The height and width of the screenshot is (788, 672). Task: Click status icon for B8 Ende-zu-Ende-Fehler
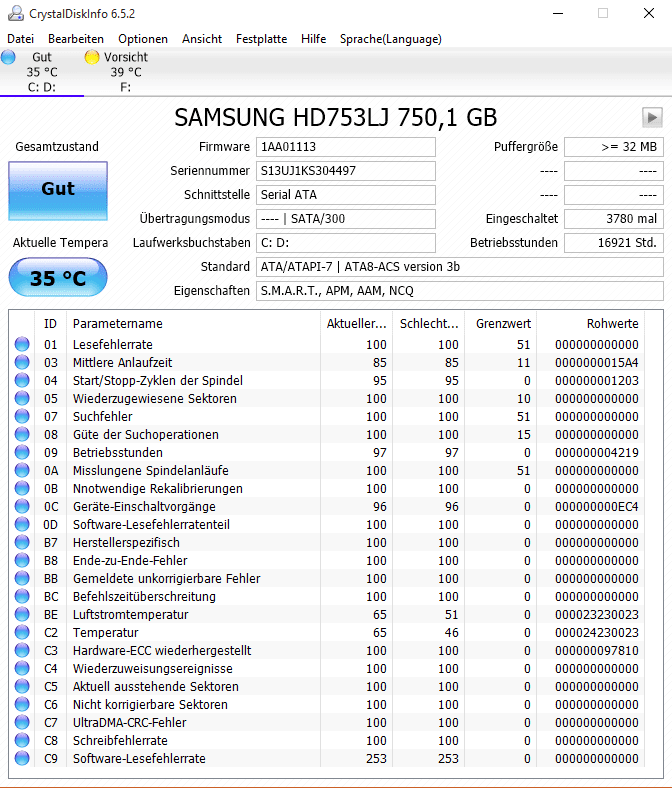tap(22, 560)
